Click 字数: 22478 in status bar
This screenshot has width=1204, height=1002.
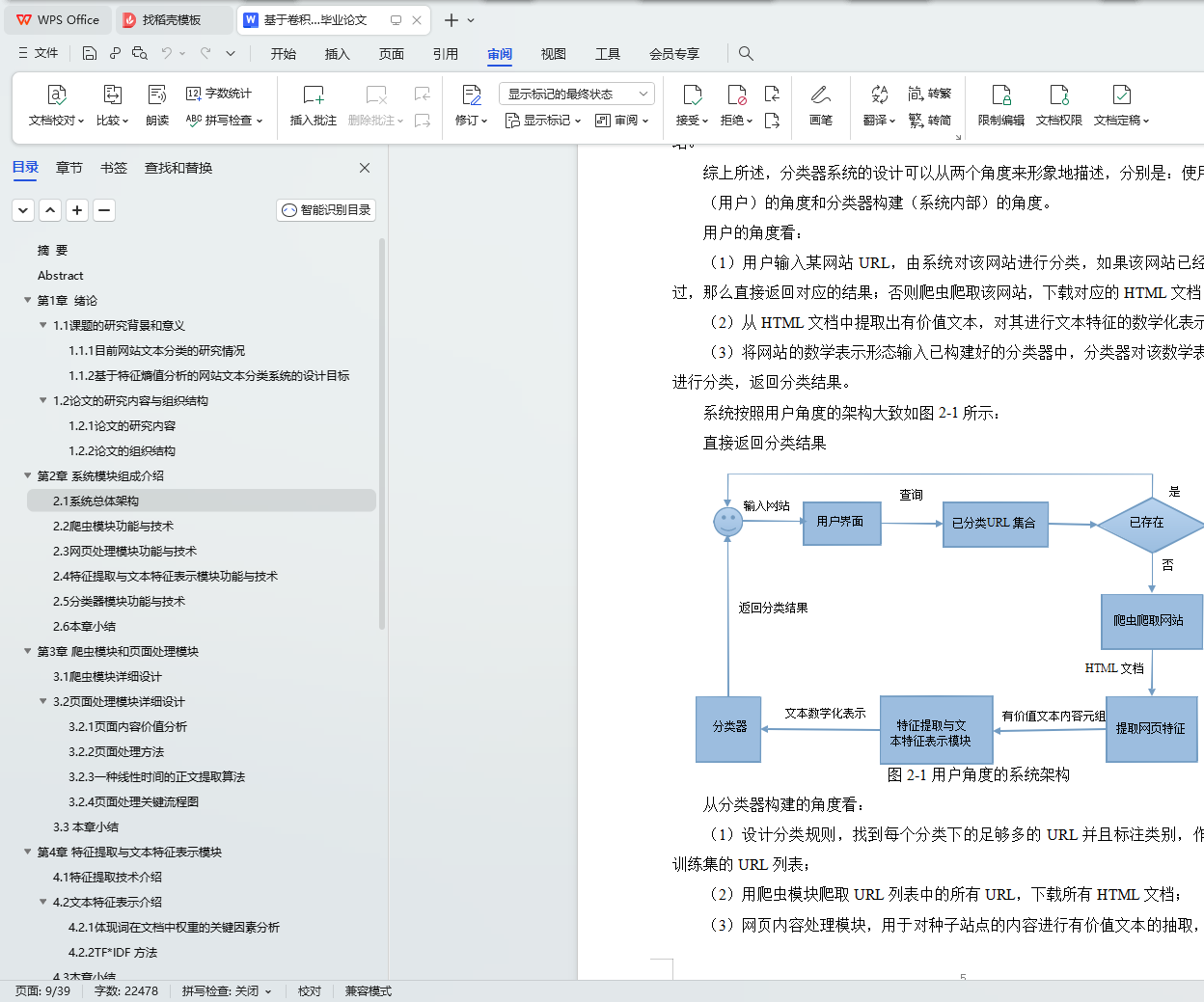pos(126,991)
